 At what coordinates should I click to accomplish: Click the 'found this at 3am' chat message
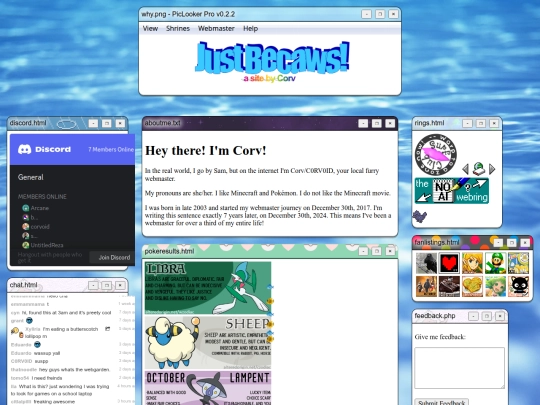(66, 313)
